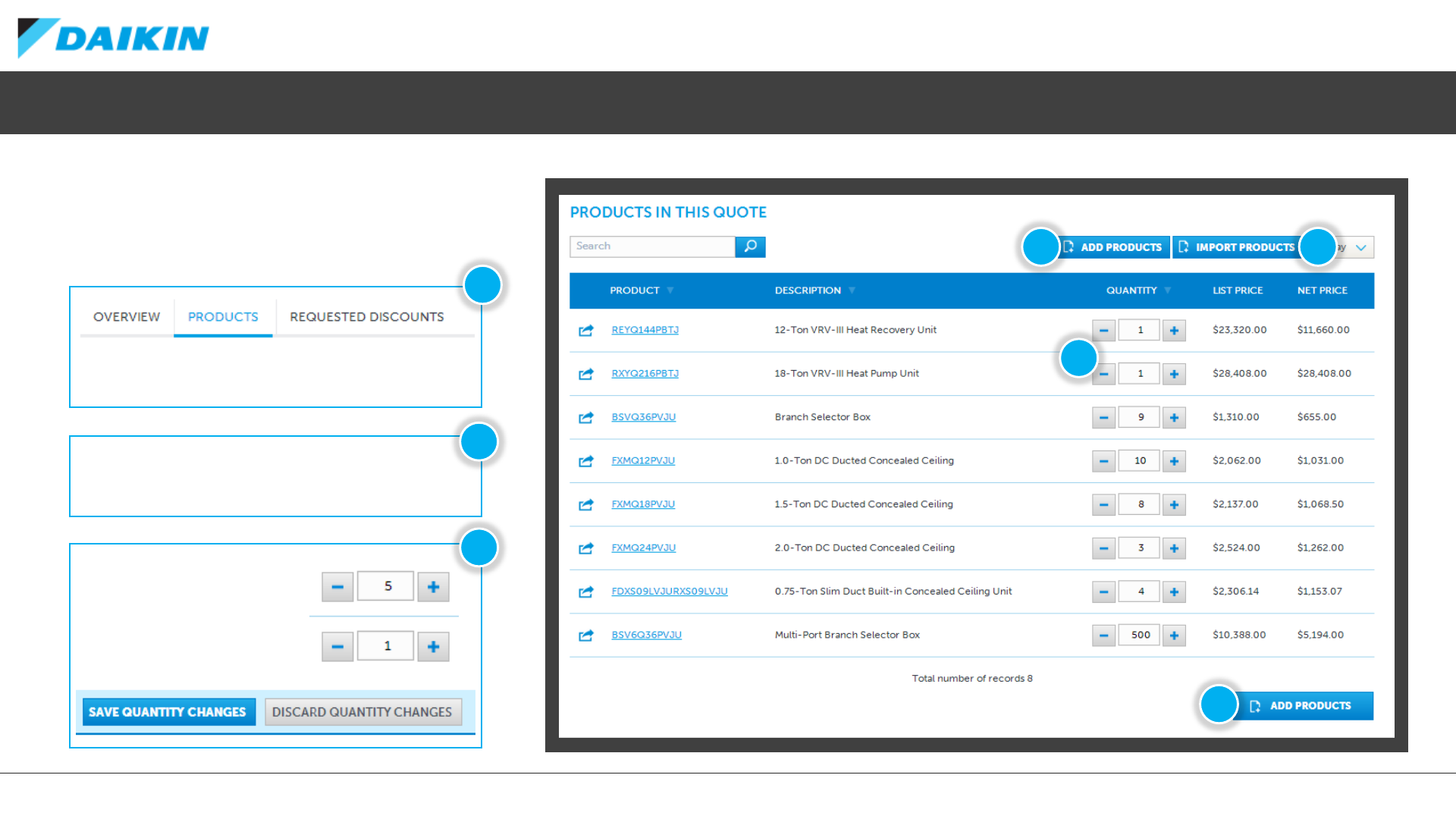The width and height of the screenshot is (1456, 819).
Task: Increase quantity for FXMQ12PVJU with plus
Action: (x=1174, y=461)
